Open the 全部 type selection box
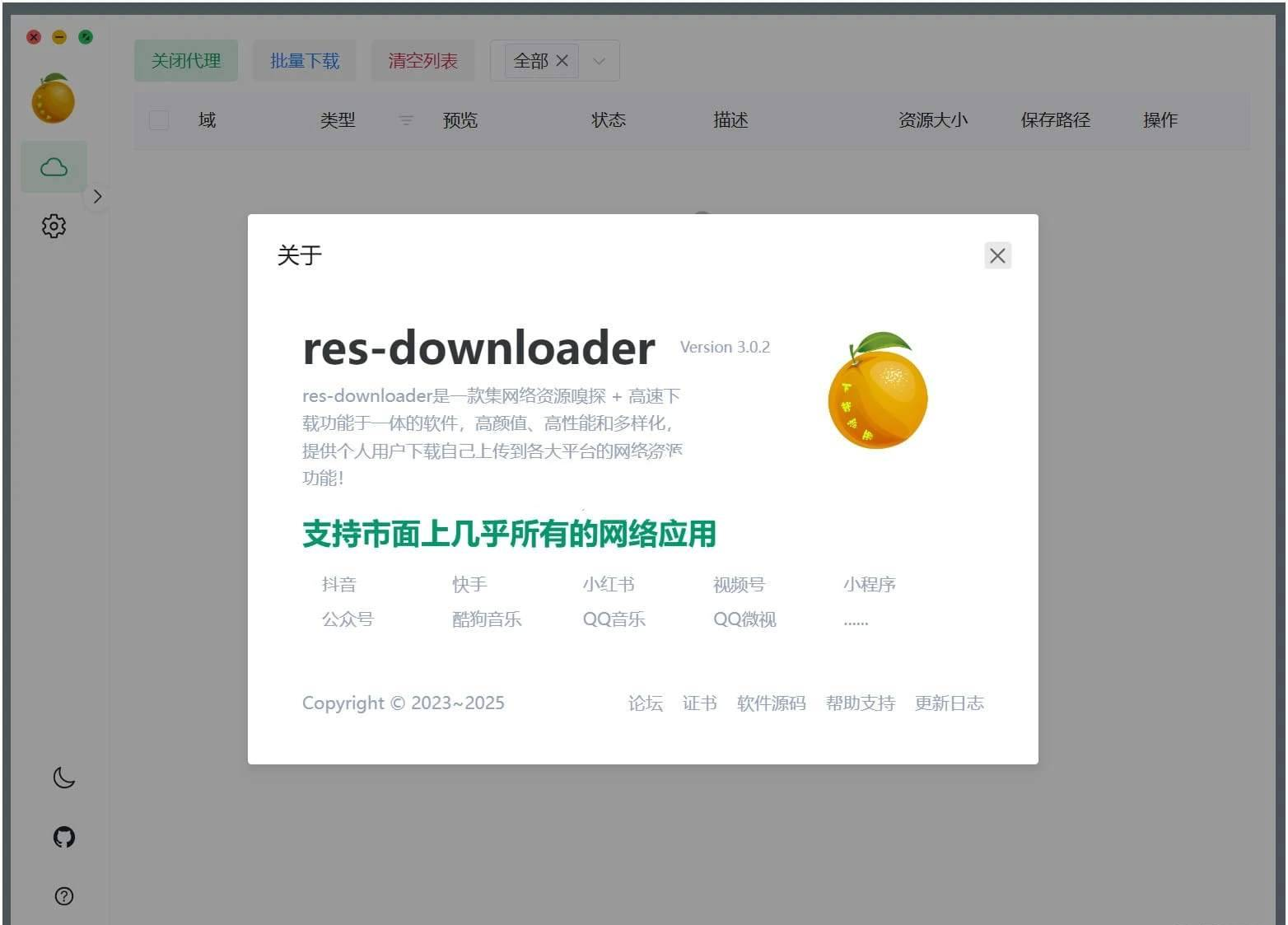Screen dimensions: 1288x925 [x=530, y=61]
